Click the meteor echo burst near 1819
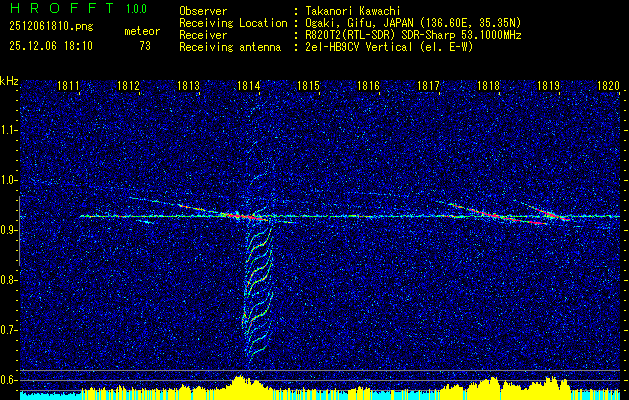The height and width of the screenshot is (400, 629). (553, 214)
